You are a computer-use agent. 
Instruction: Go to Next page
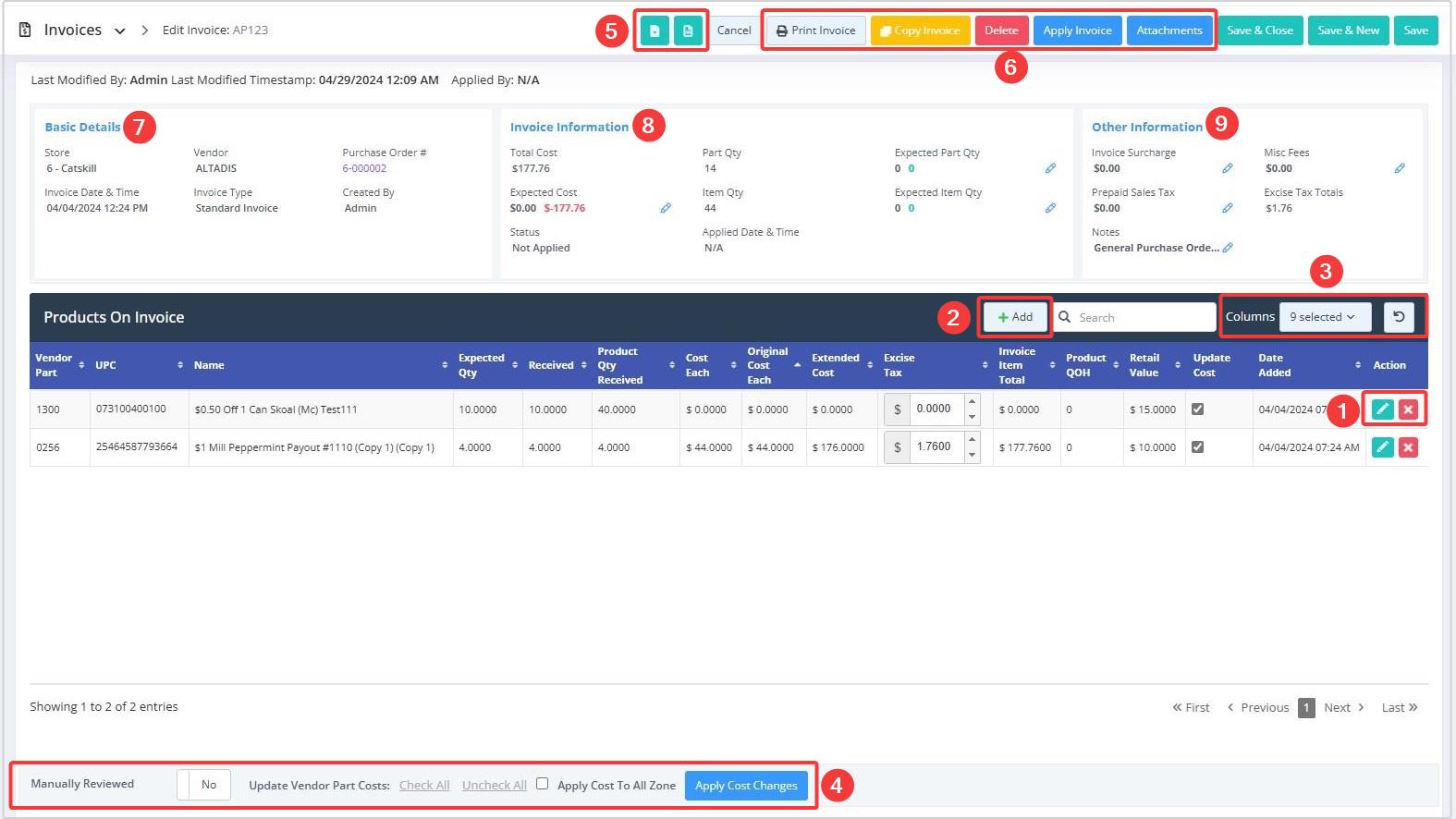(1344, 707)
